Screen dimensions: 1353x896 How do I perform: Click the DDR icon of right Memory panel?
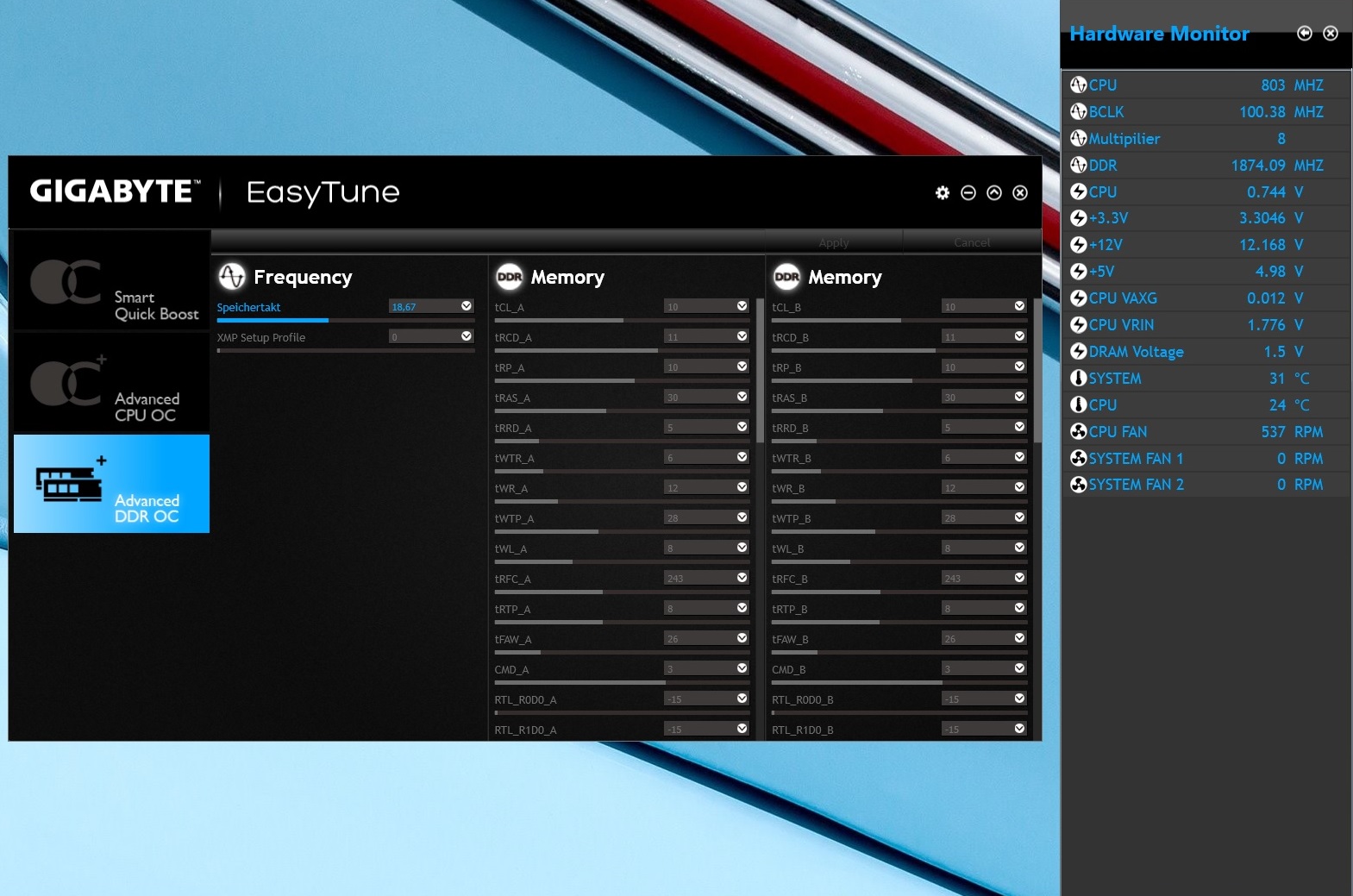(787, 276)
